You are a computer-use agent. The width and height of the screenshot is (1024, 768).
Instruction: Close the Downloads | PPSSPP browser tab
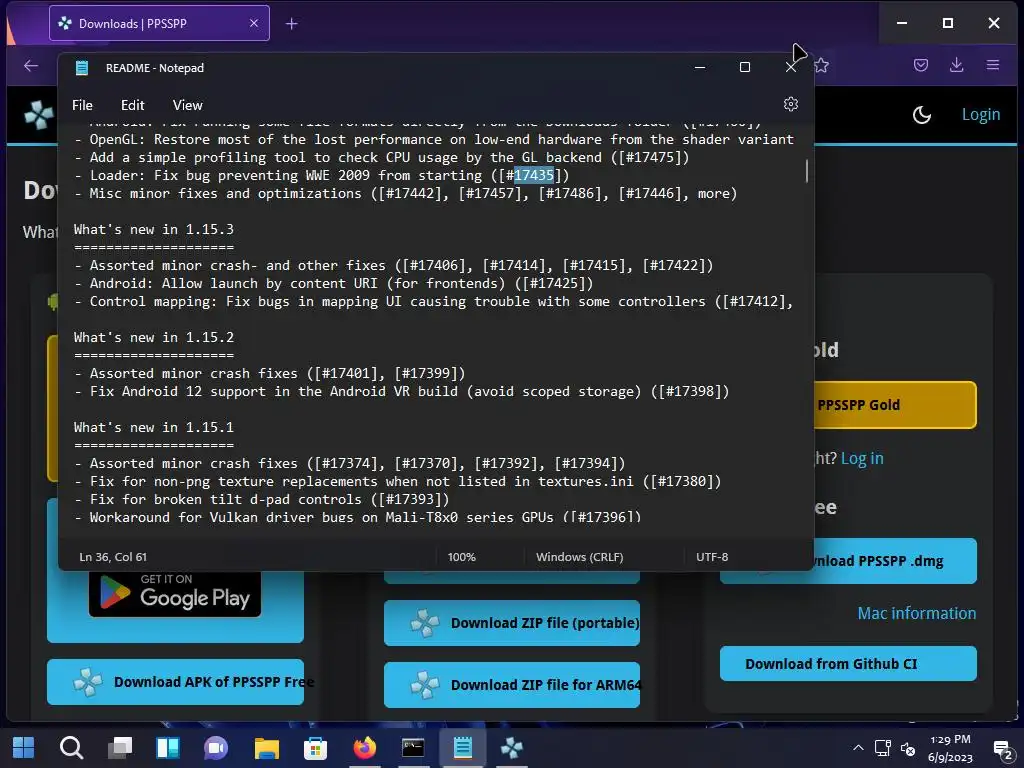(x=254, y=24)
